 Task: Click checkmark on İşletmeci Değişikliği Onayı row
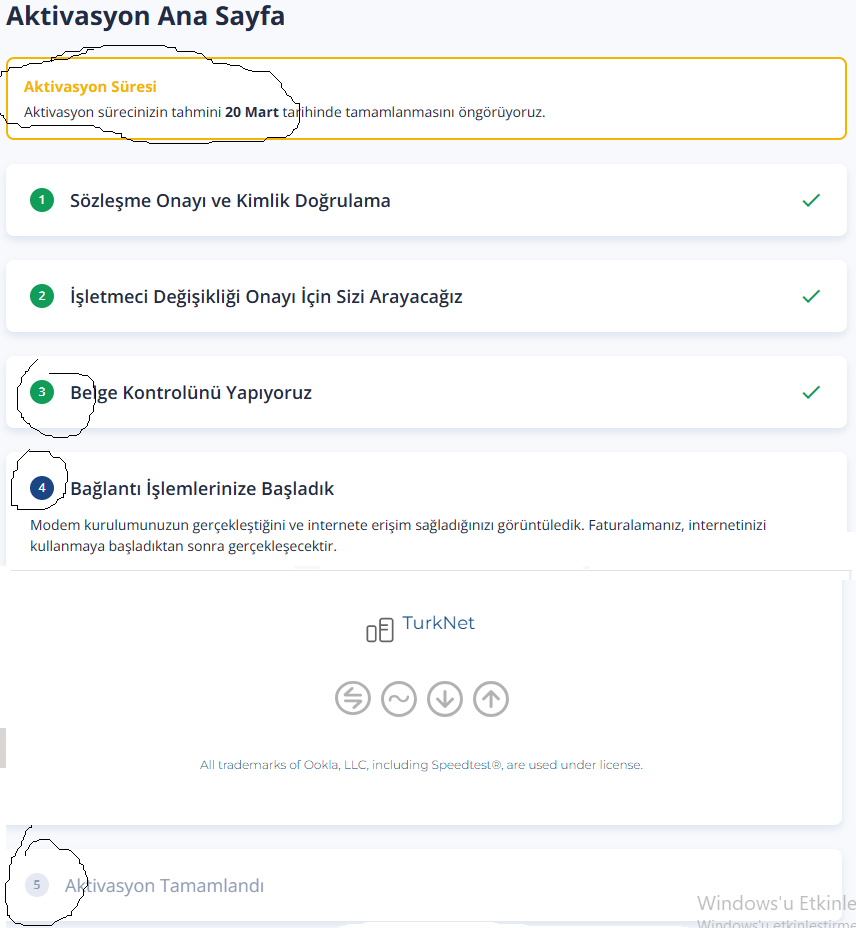(811, 296)
